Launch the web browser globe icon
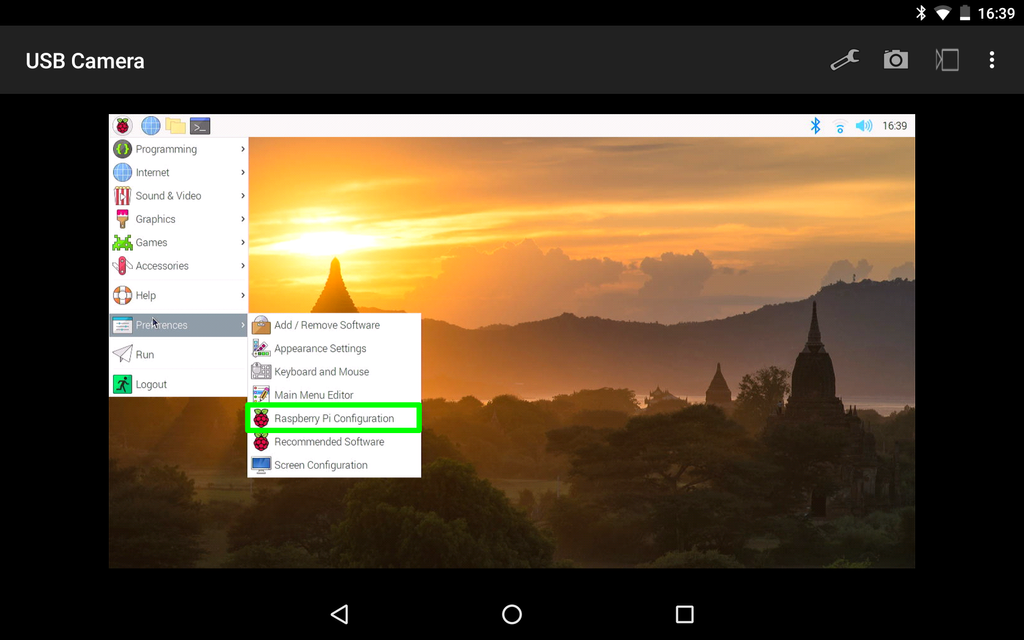 click(150, 125)
